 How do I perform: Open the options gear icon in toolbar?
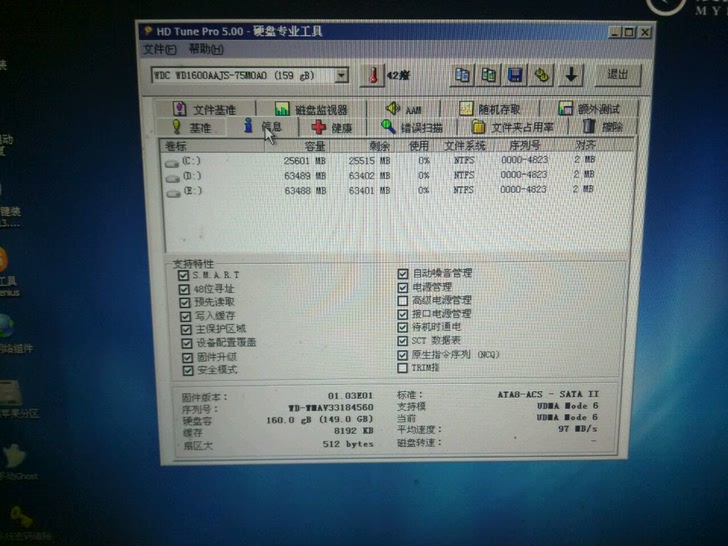pos(541,75)
